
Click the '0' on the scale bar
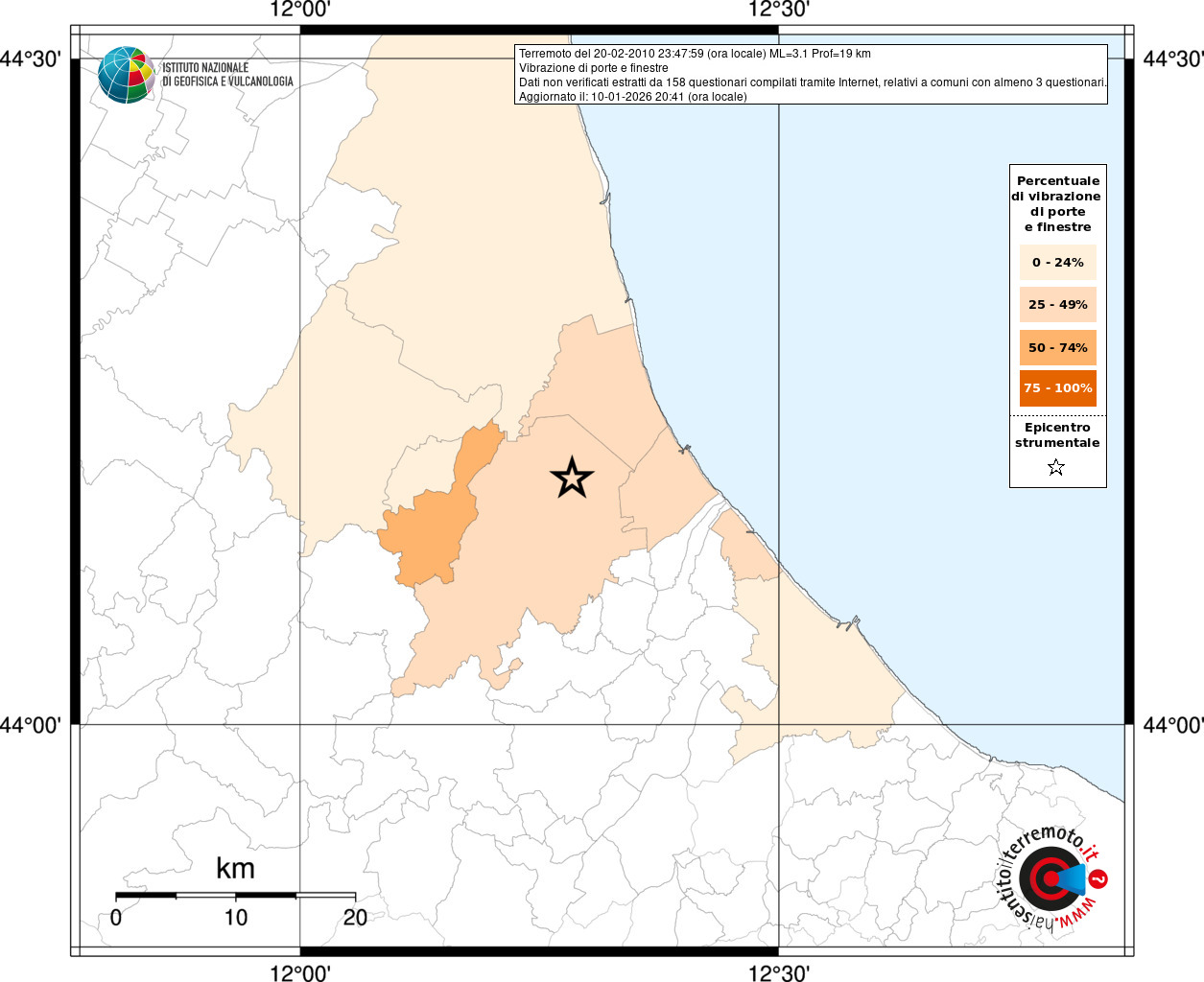click(x=116, y=918)
